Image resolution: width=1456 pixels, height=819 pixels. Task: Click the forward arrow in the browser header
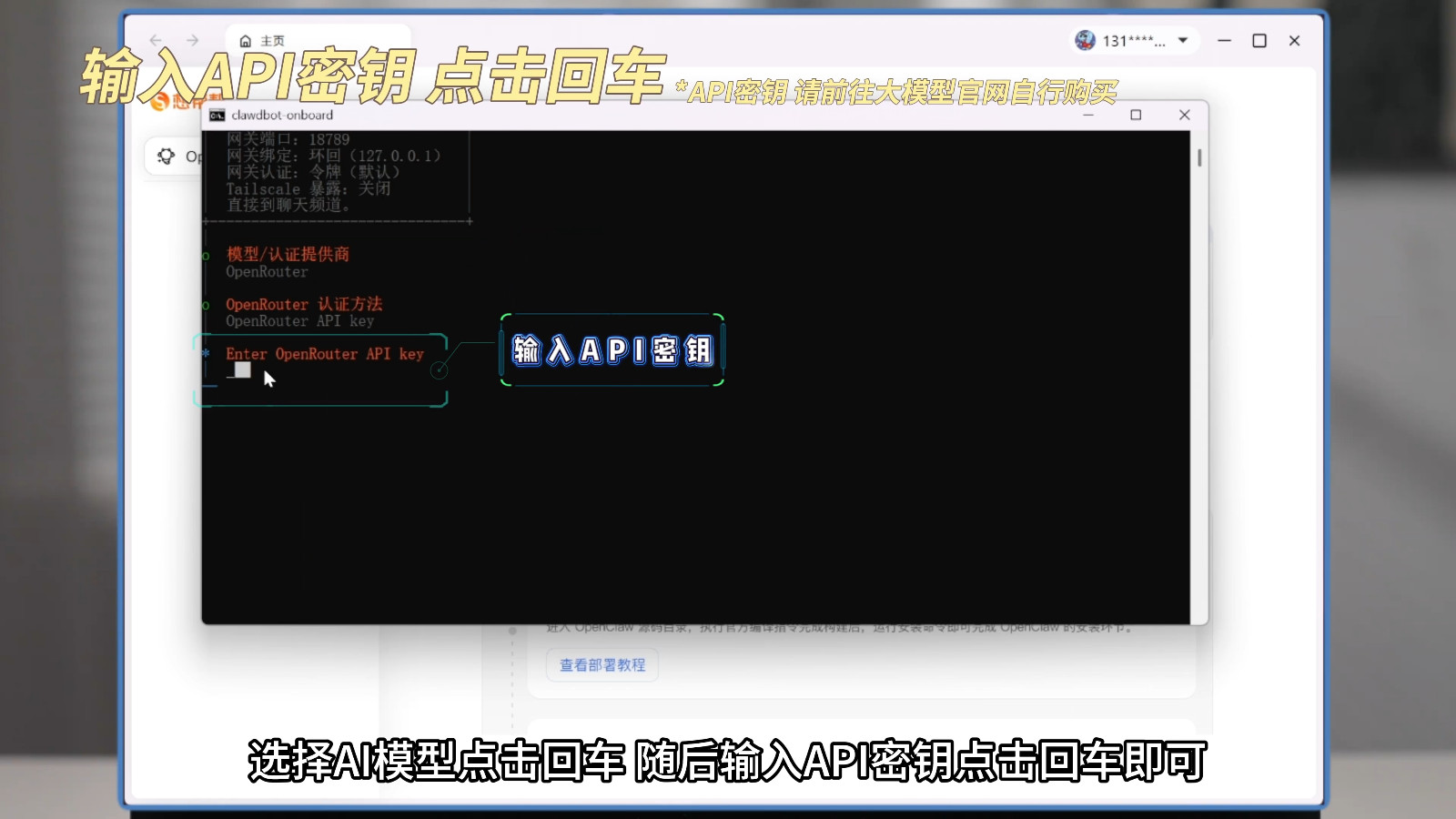pos(192,40)
